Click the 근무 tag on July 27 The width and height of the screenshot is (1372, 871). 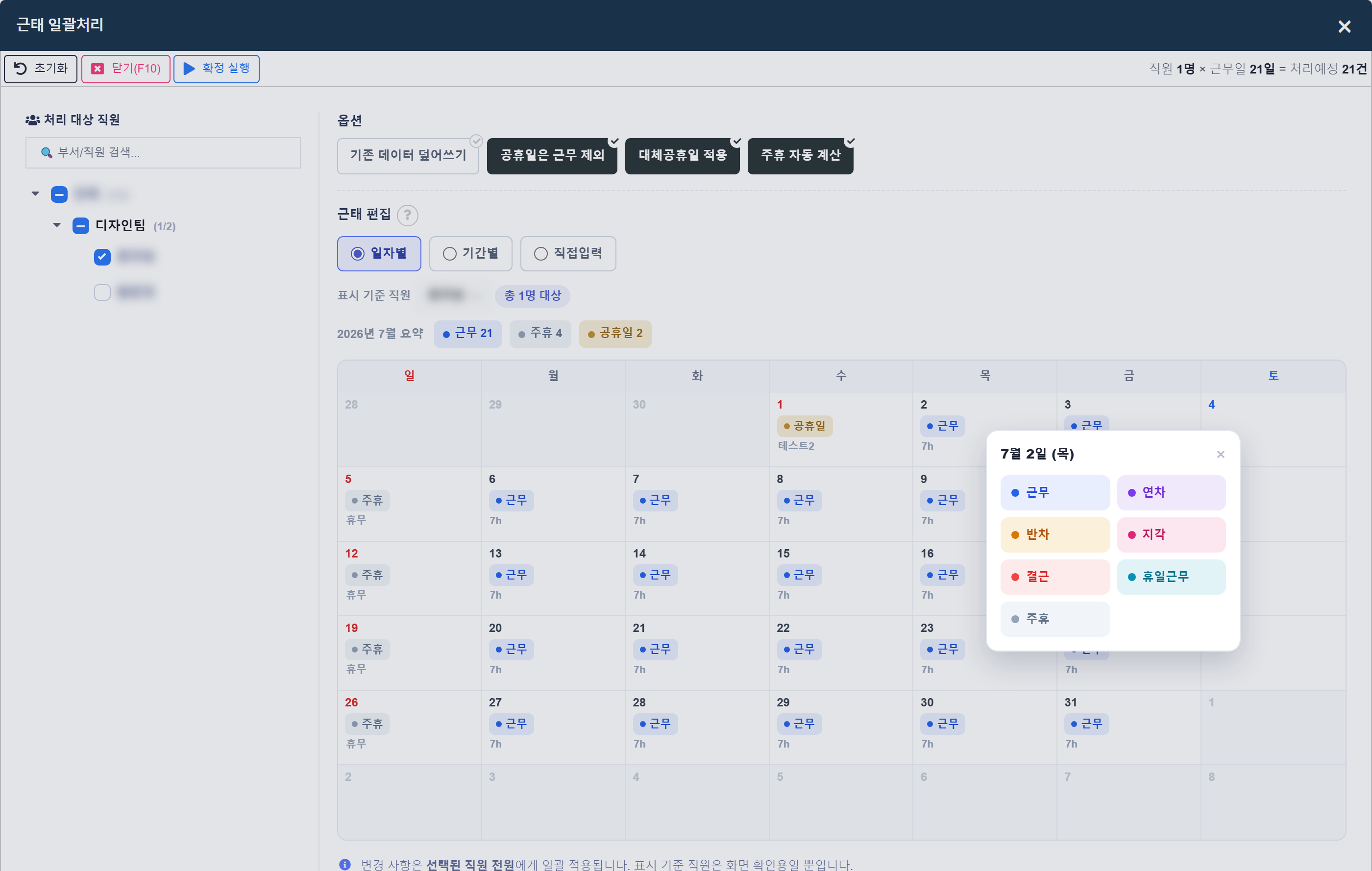511,724
